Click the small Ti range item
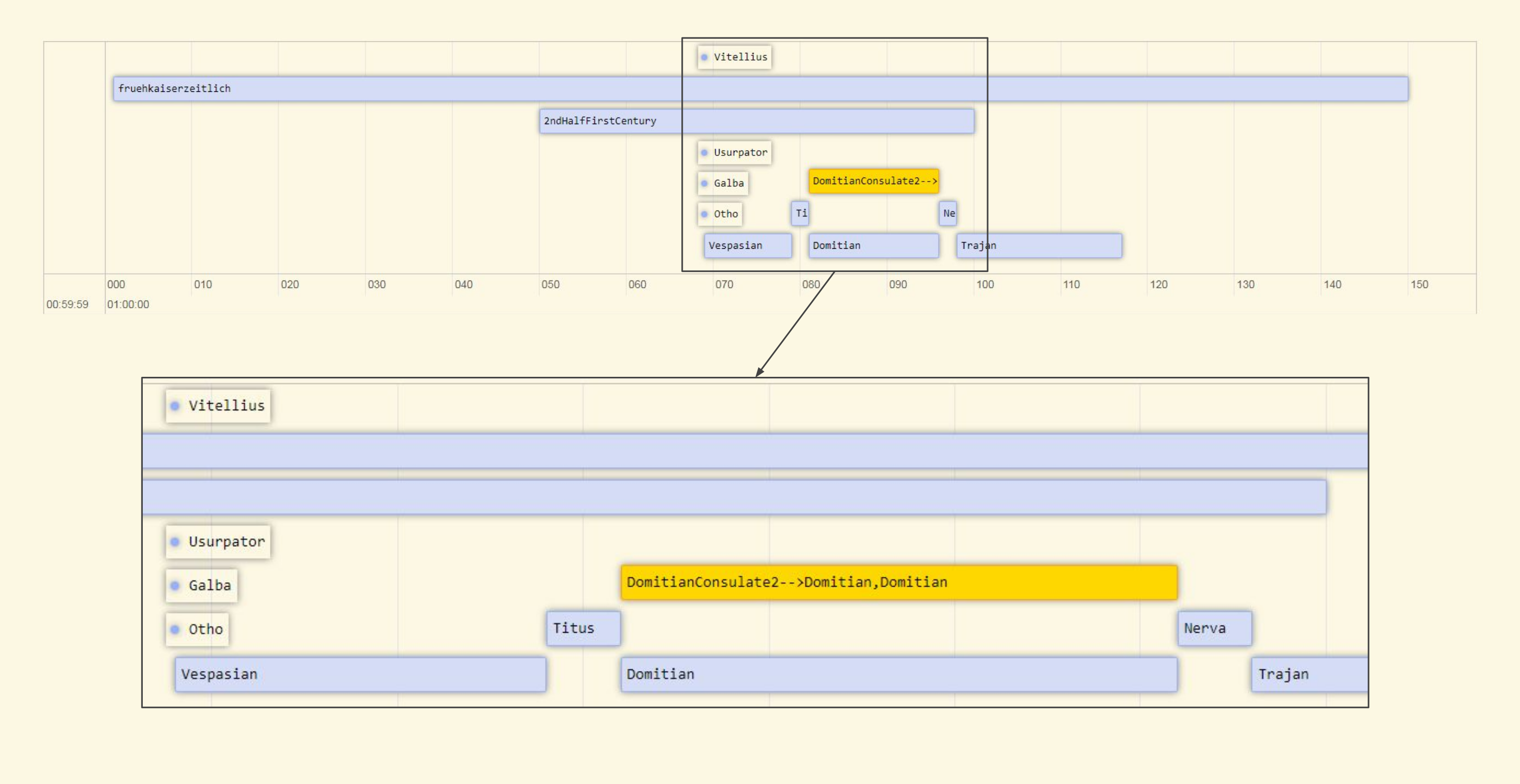The width and height of the screenshot is (1520, 784). (x=800, y=213)
